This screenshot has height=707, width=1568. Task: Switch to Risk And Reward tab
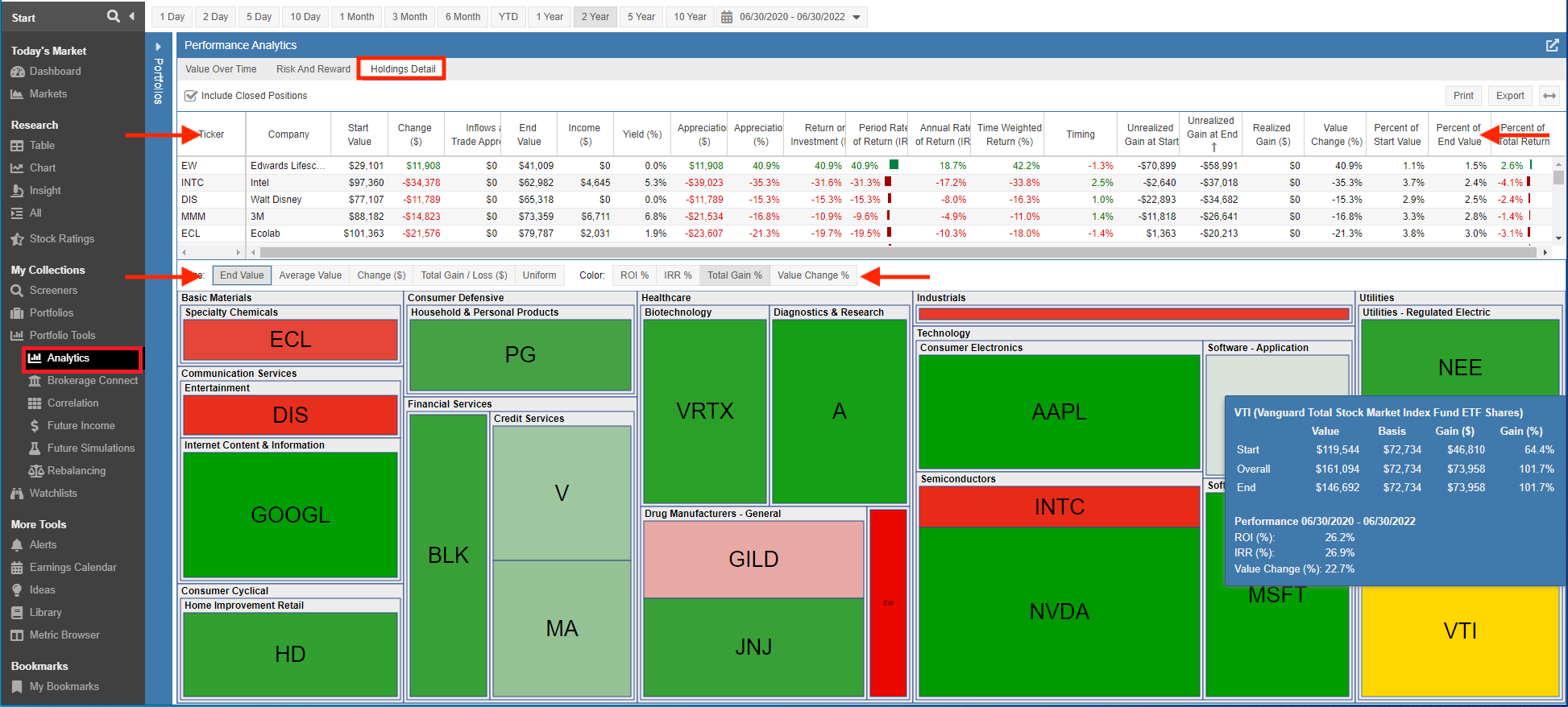(x=313, y=69)
